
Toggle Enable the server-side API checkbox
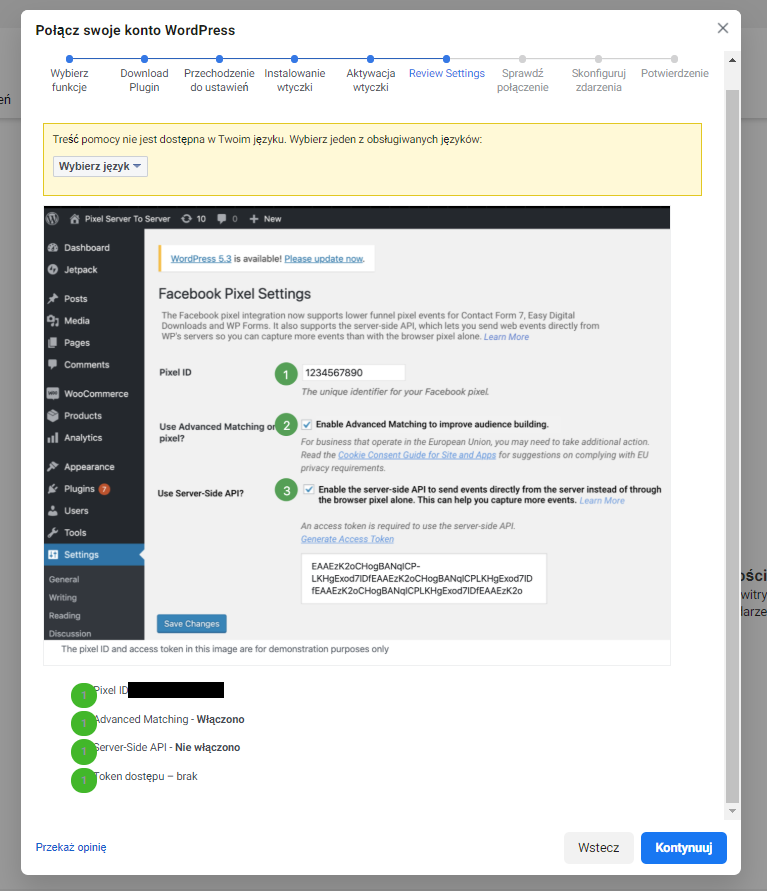(x=309, y=489)
